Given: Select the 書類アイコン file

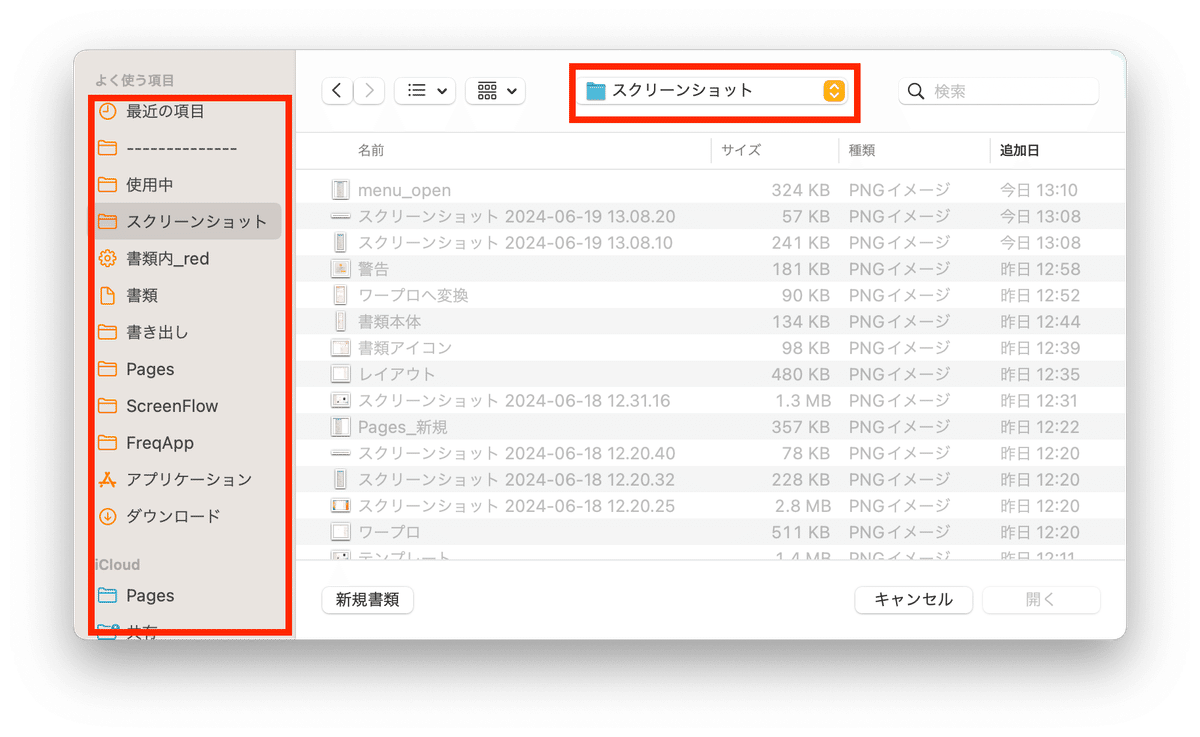Looking at the screenshot, I should tap(710, 348).
